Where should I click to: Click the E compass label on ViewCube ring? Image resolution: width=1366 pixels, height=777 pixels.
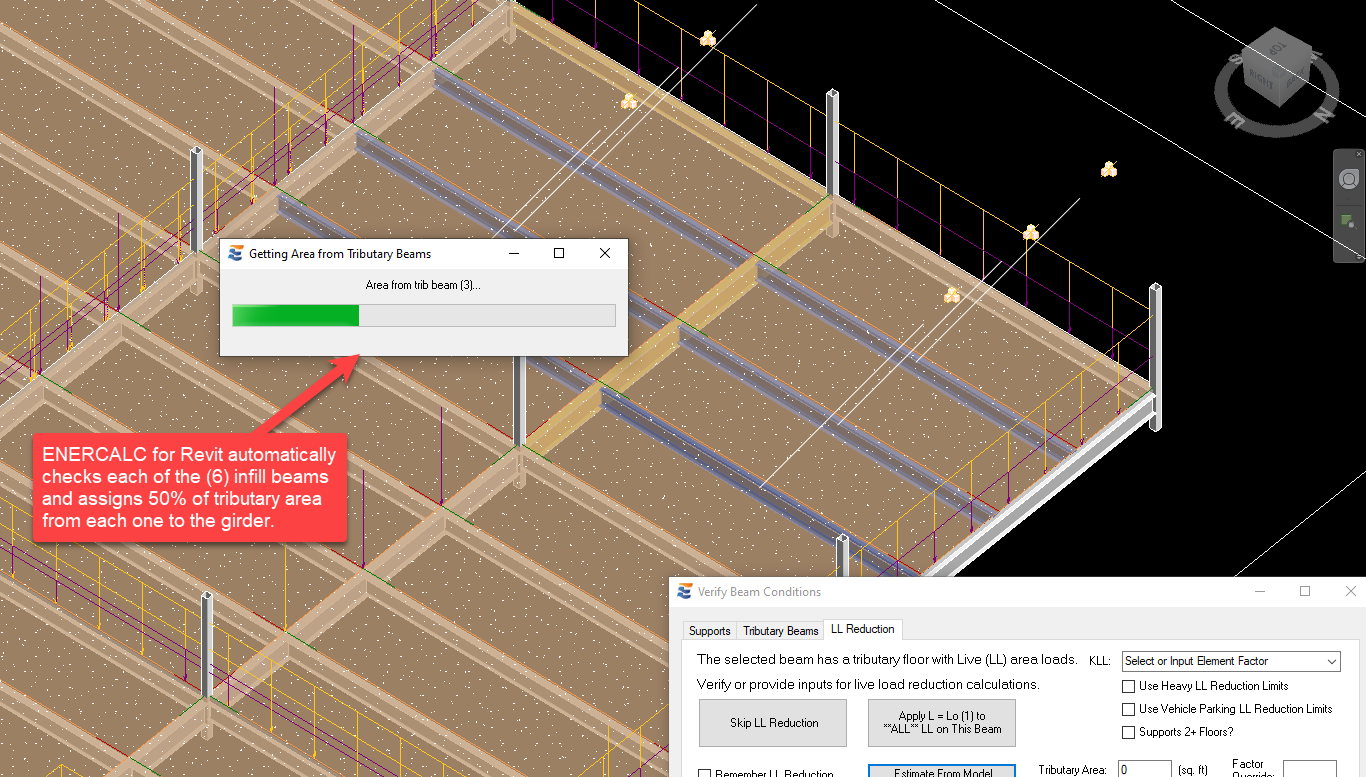tap(1234, 120)
